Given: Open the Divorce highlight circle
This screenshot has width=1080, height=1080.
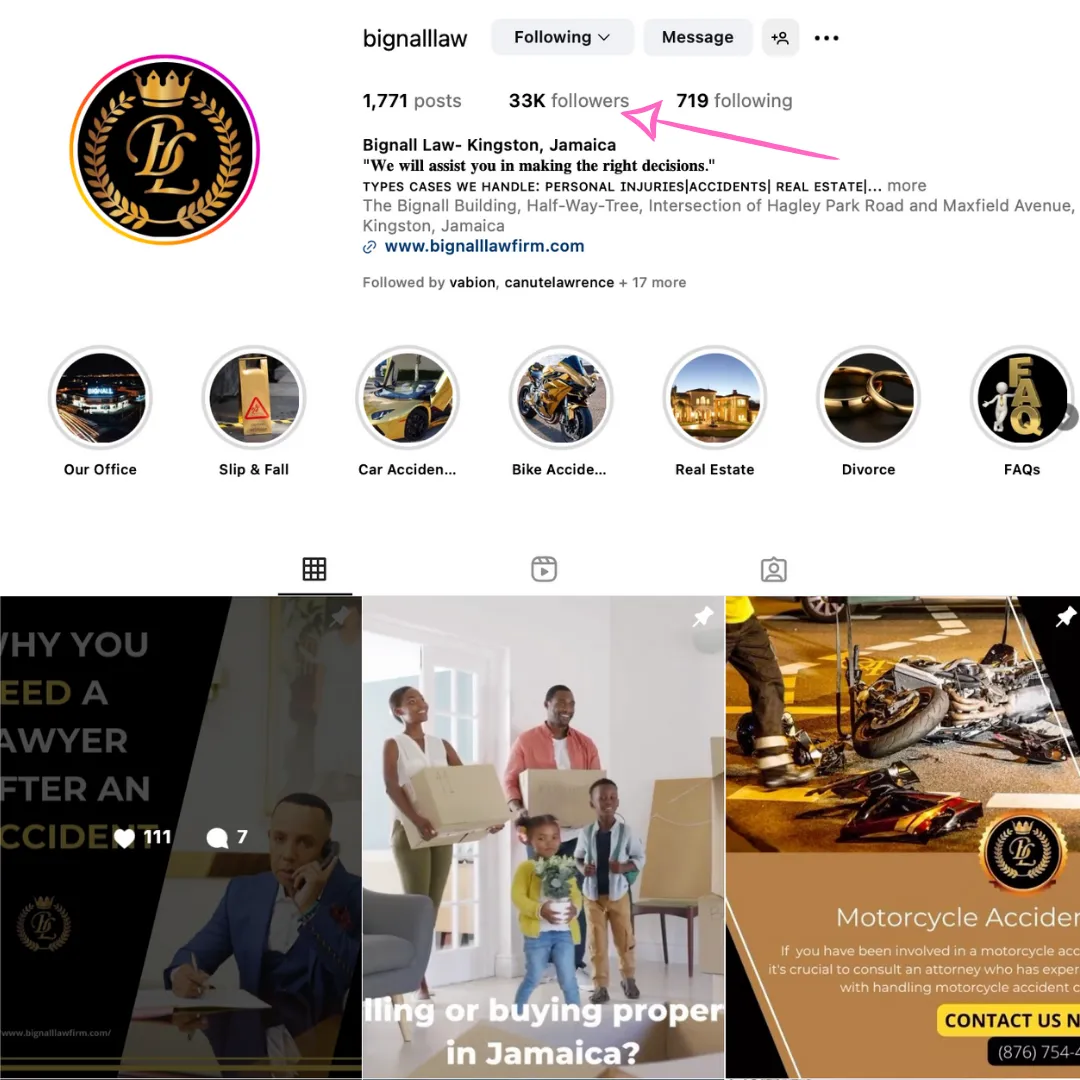Looking at the screenshot, I should coord(869,397).
